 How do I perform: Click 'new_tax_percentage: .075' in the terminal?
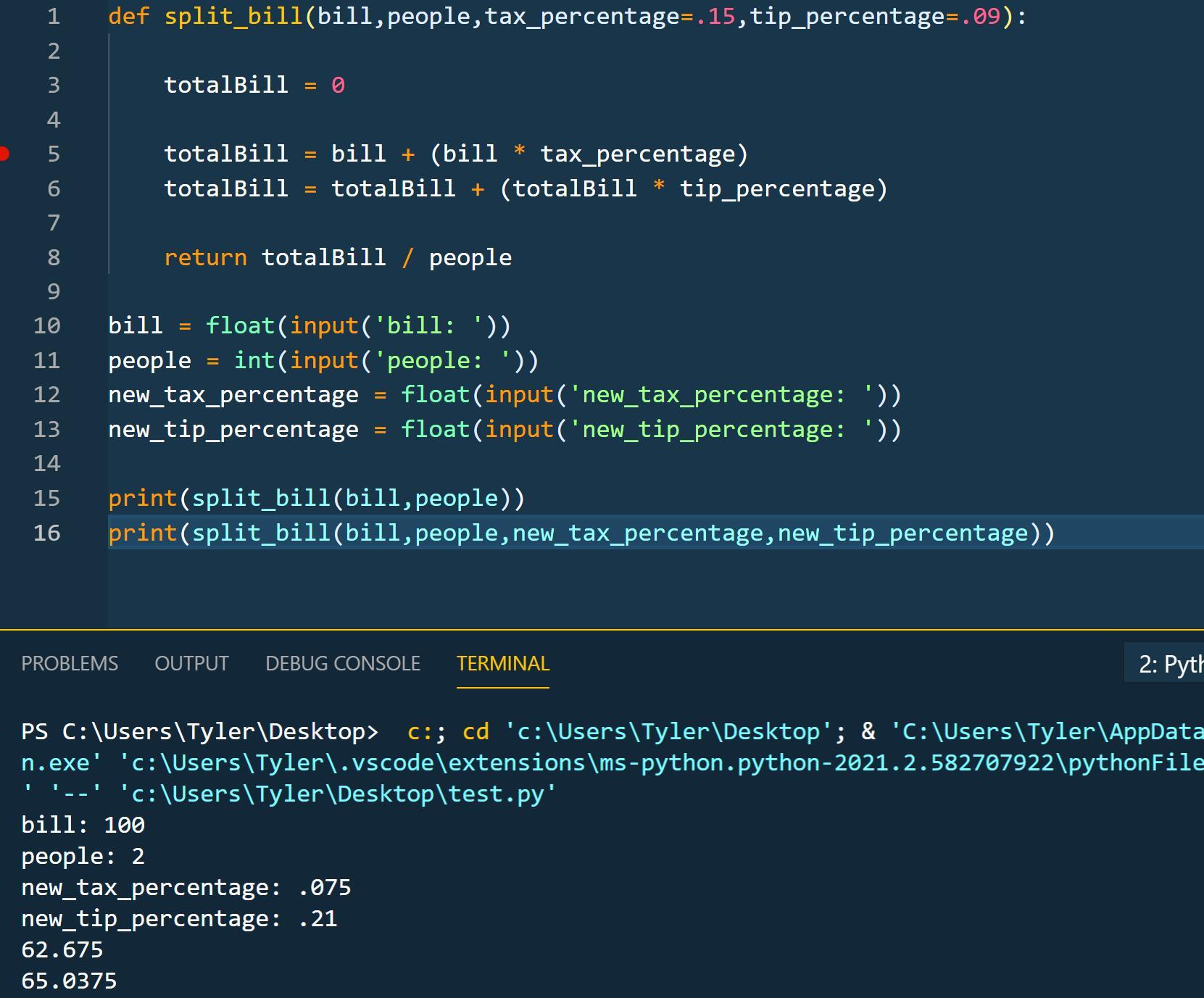[x=186, y=887]
